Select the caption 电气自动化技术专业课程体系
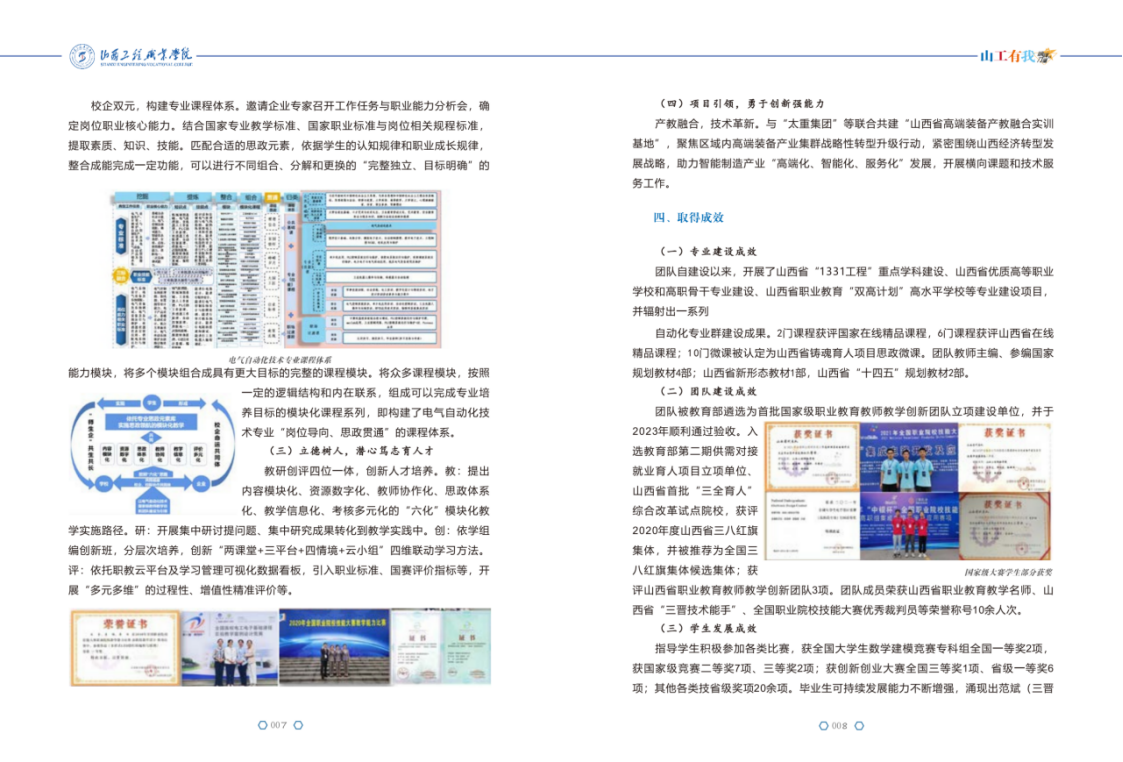 (x=280, y=360)
